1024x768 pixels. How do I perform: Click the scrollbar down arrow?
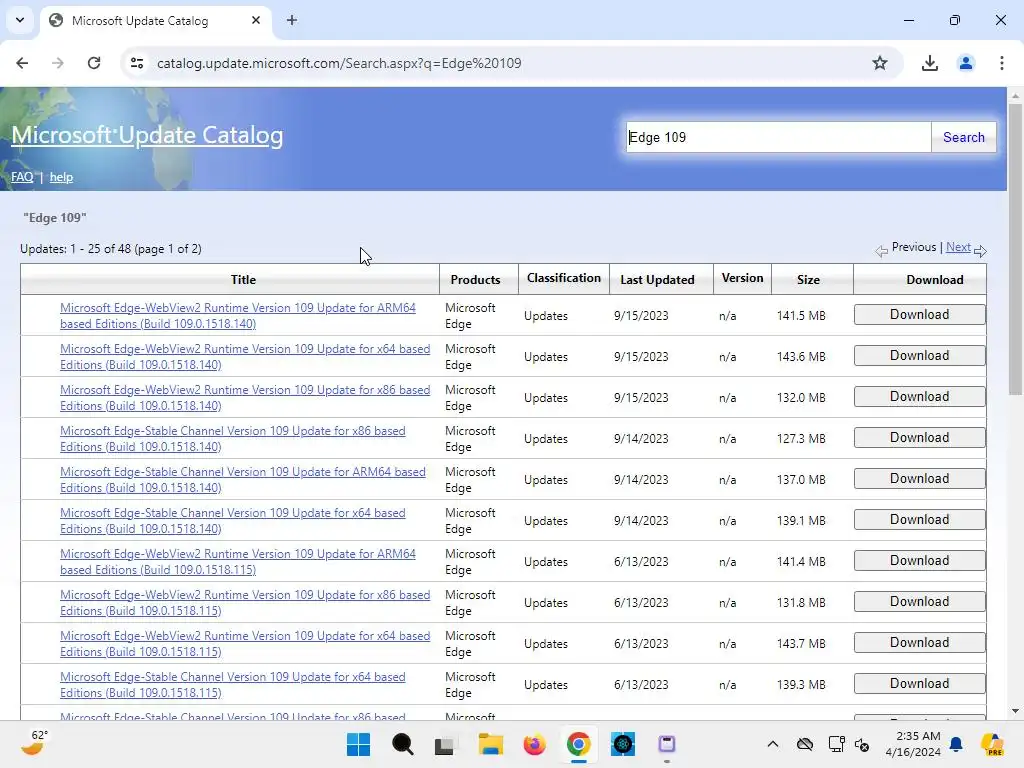[1015, 711]
